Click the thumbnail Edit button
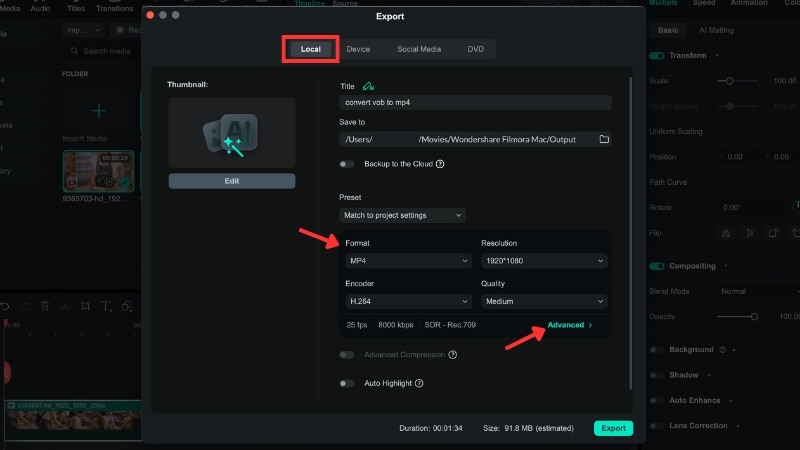This screenshot has height=450, width=800. coord(232,181)
